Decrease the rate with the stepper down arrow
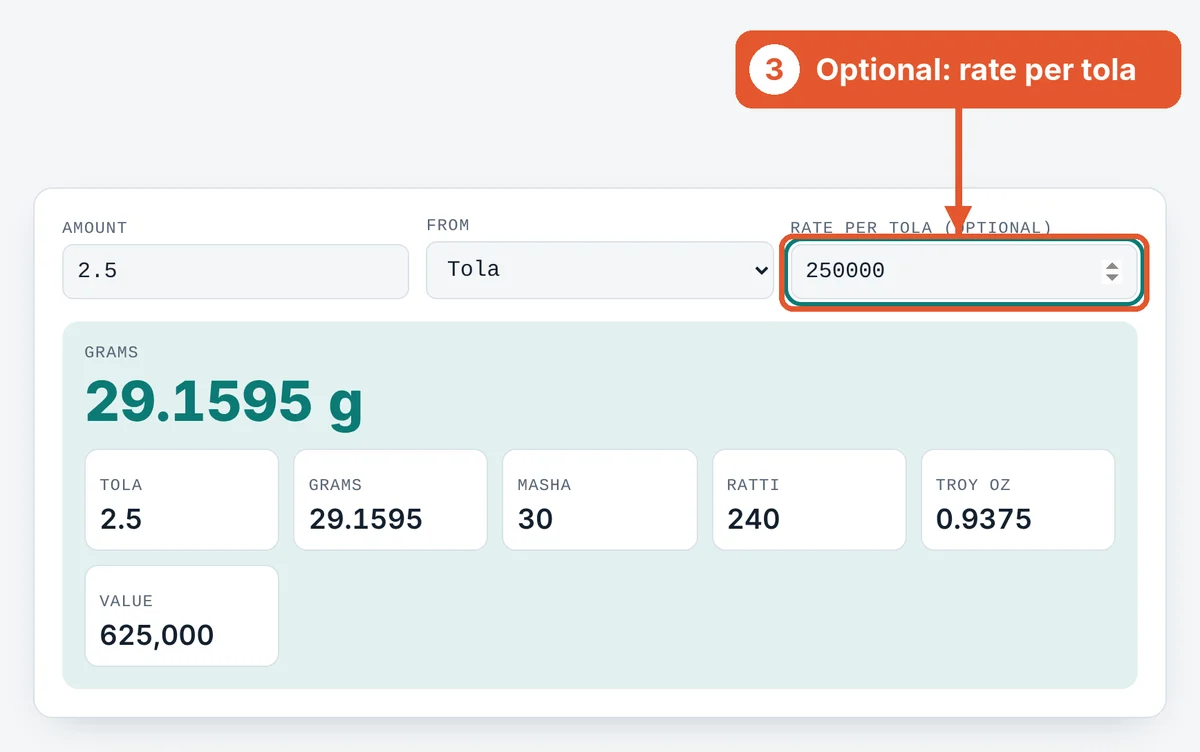 pos(1111,277)
